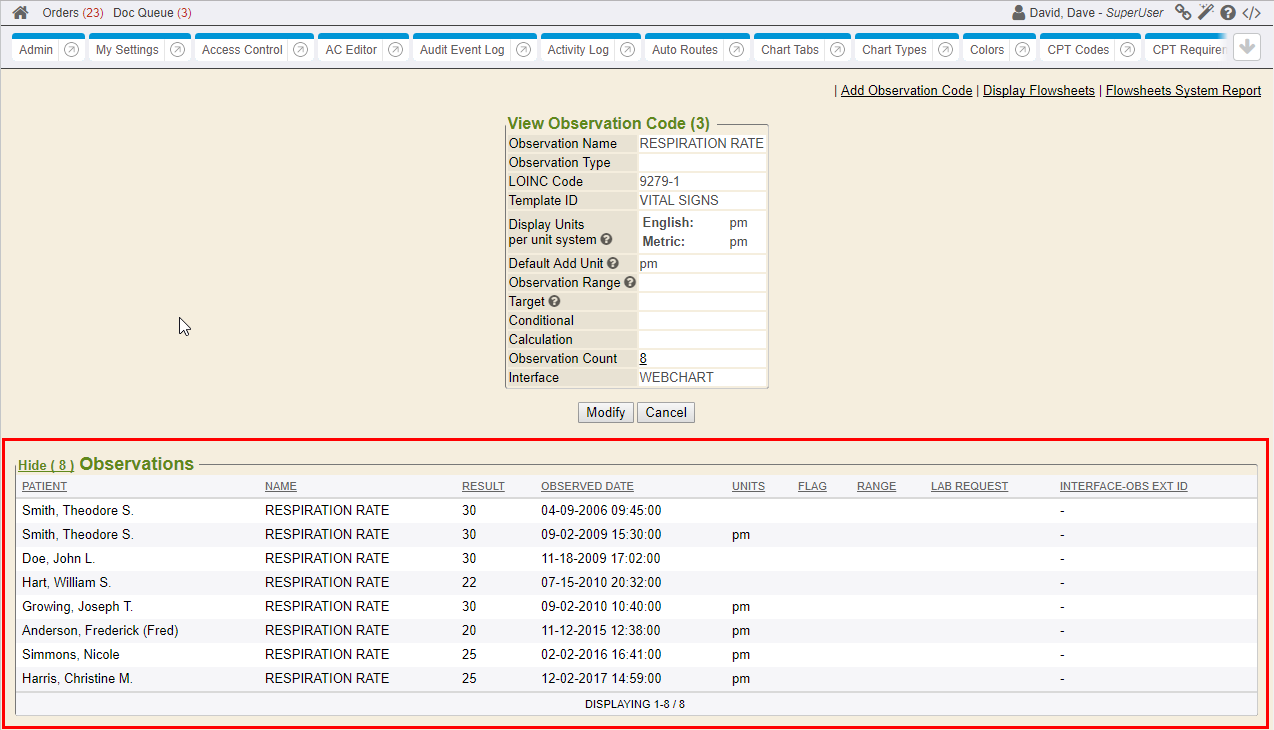The height and width of the screenshot is (730, 1274).
Task: Click the magic wand icon
Action: pos(1206,12)
